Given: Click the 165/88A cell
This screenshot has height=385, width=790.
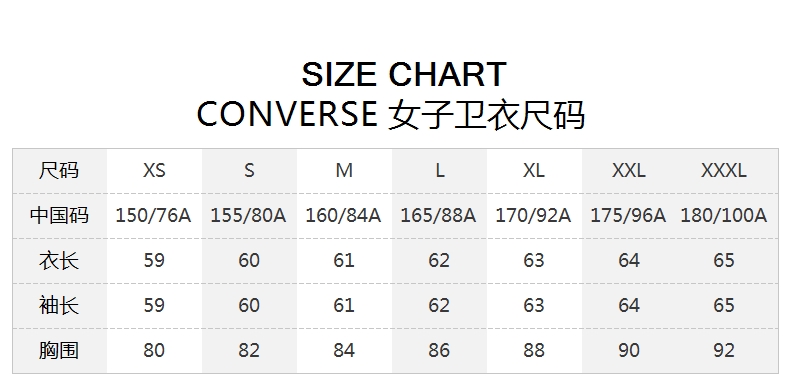Looking at the screenshot, I should coord(438,216).
